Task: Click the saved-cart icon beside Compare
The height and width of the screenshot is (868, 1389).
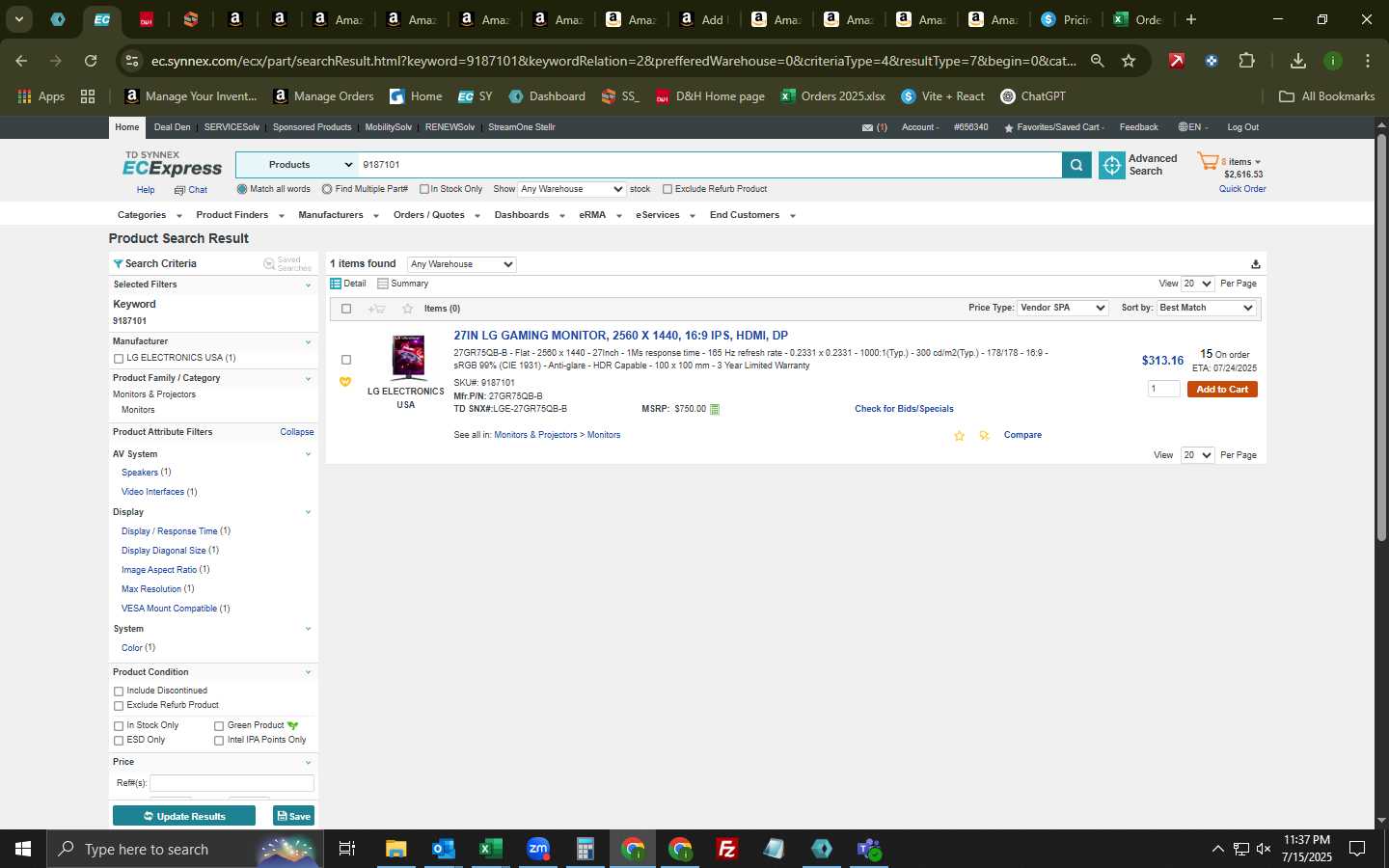Action: 984,436
